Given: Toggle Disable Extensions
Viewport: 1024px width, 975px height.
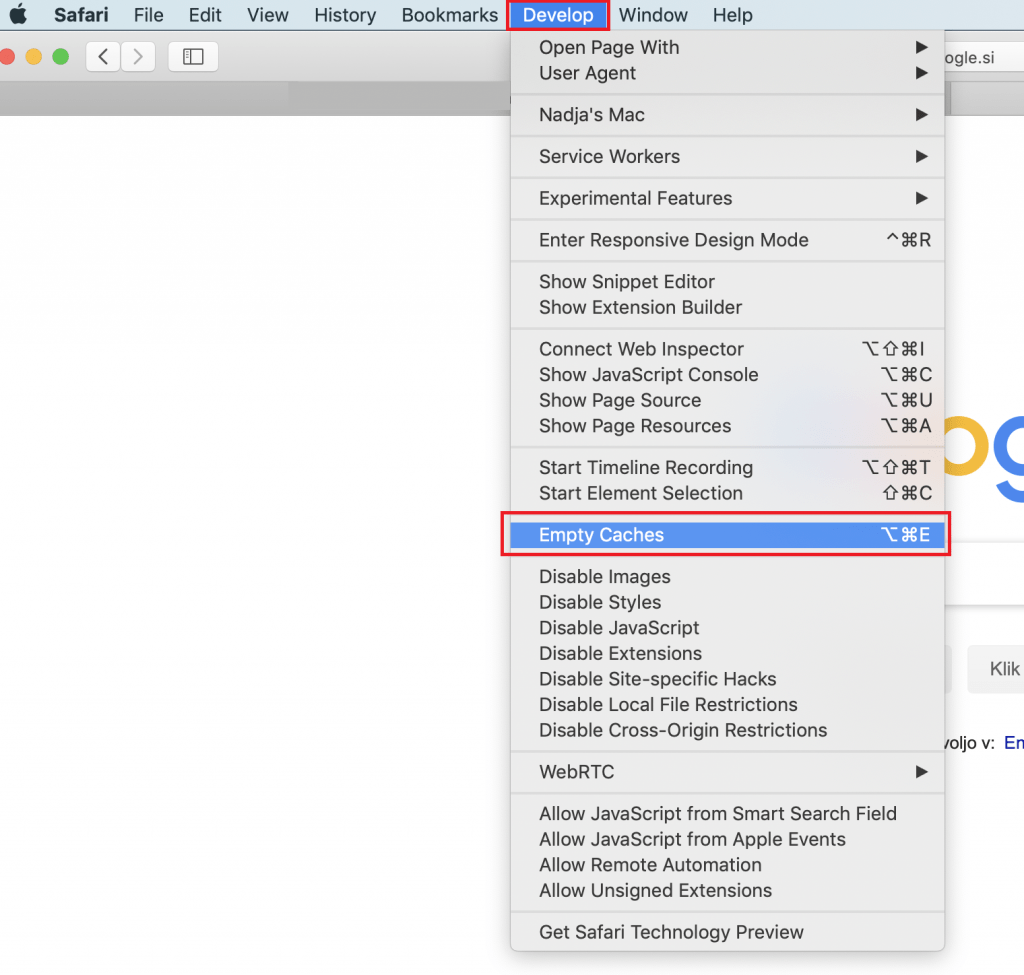Looking at the screenshot, I should 728,653.
